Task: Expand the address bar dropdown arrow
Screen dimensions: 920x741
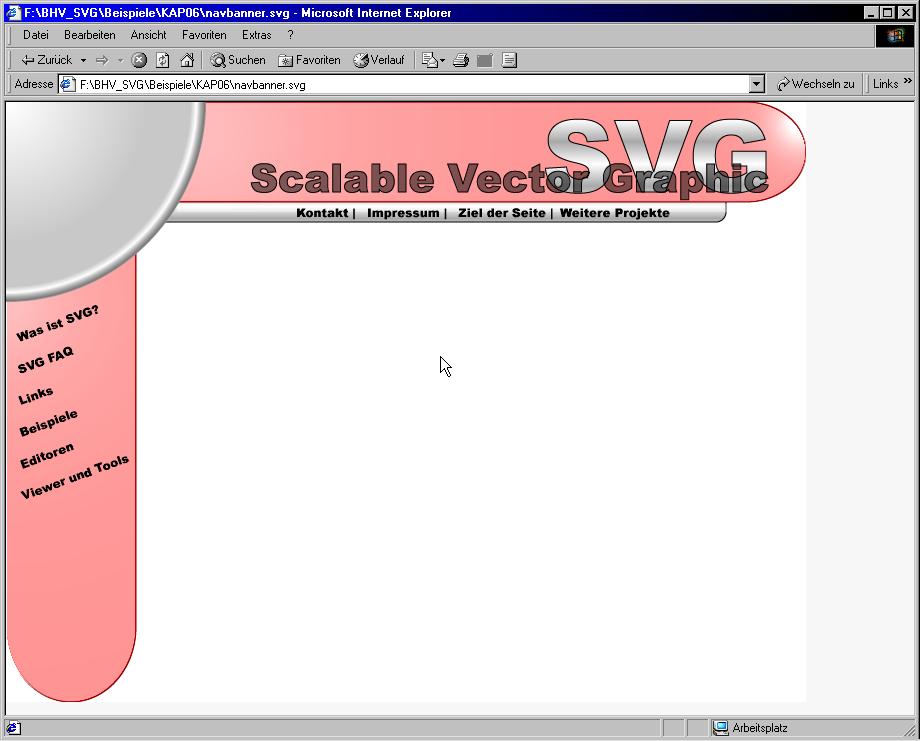Action: coord(757,84)
